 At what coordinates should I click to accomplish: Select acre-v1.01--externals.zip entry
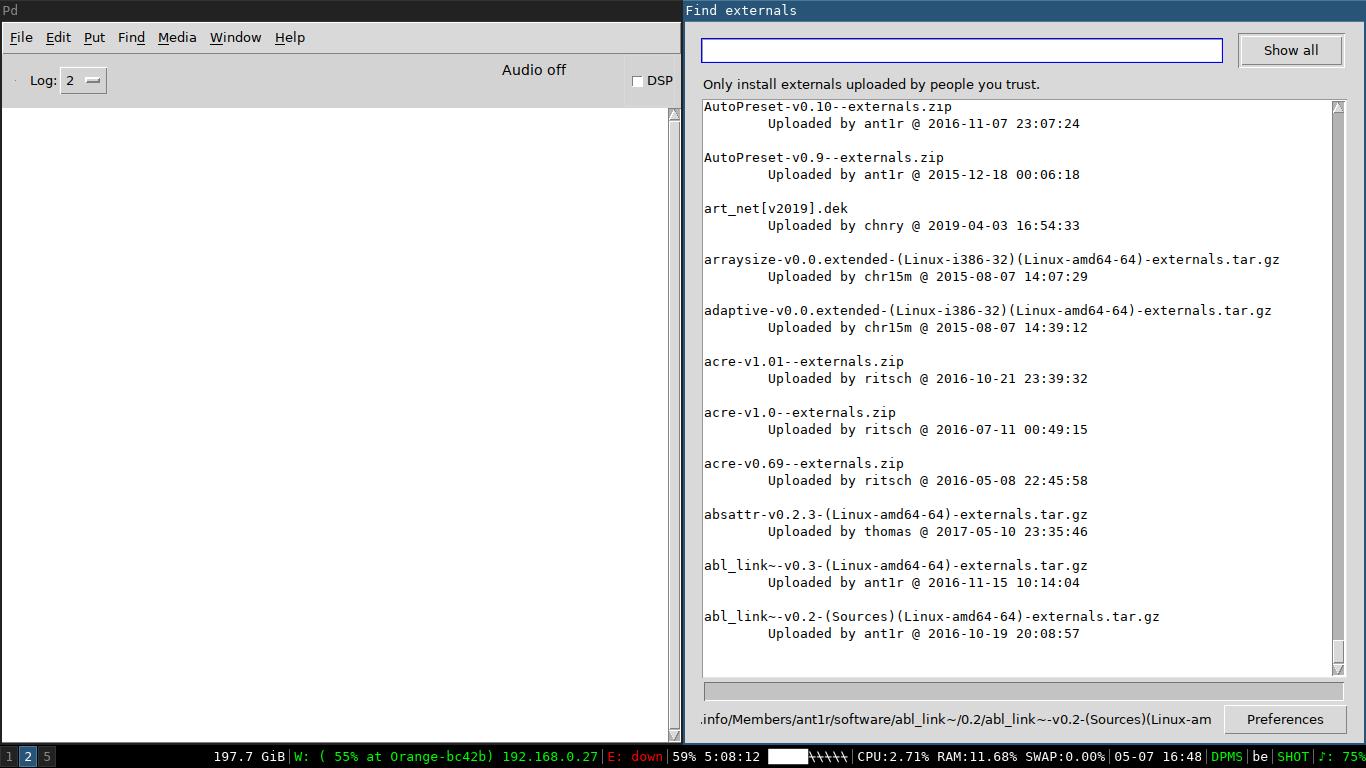pyautogui.click(x=804, y=362)
